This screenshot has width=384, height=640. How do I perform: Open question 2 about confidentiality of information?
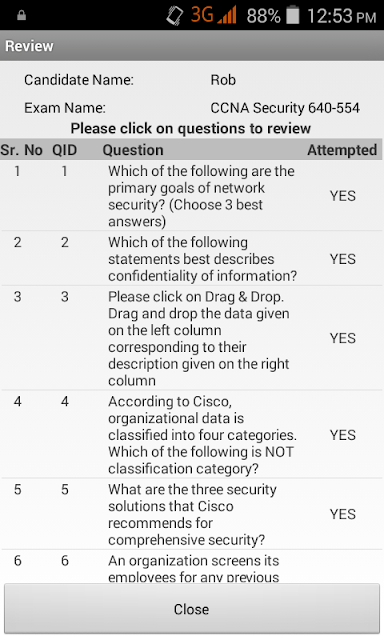pos(192,259)
